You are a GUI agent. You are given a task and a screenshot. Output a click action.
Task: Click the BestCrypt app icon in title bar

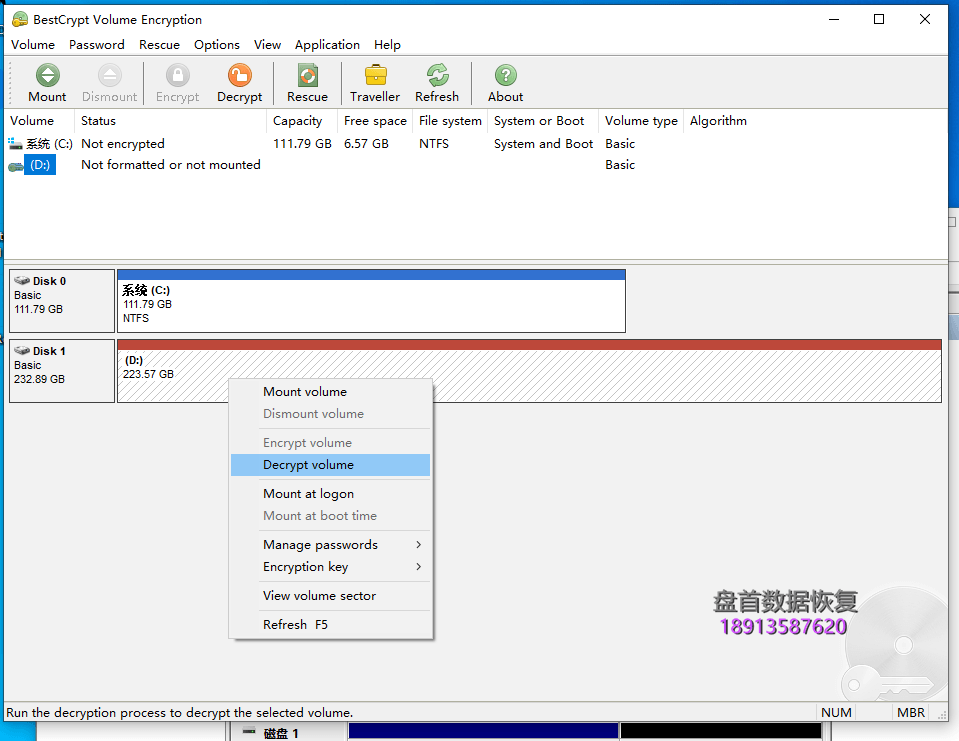coord(20,20)
